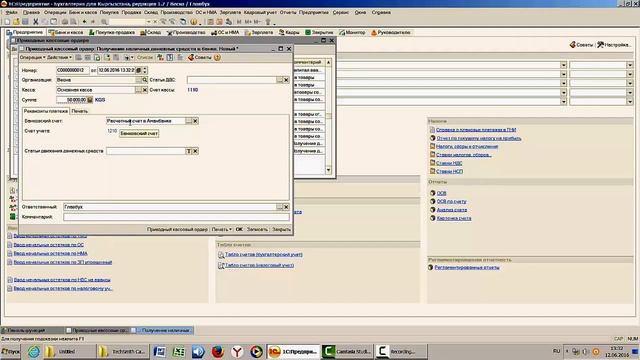Click the Cut scissors toolbar icon
640x360 pixels.
tap(36, 22)
